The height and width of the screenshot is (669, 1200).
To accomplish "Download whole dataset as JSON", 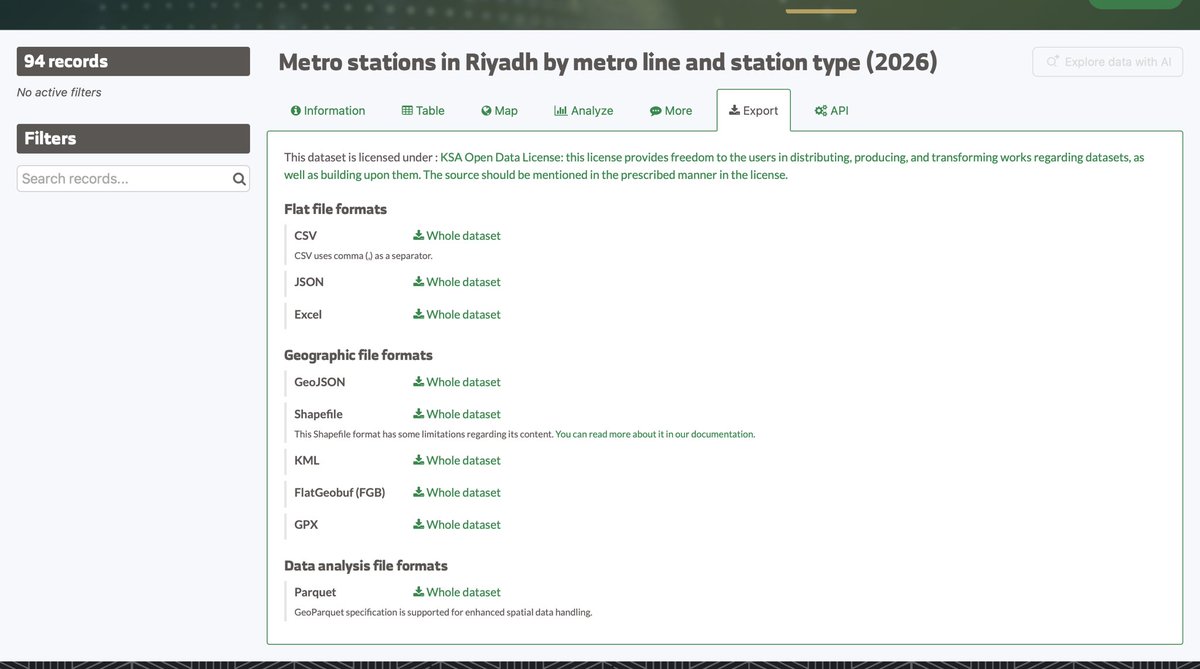I will tap(457, 282).
